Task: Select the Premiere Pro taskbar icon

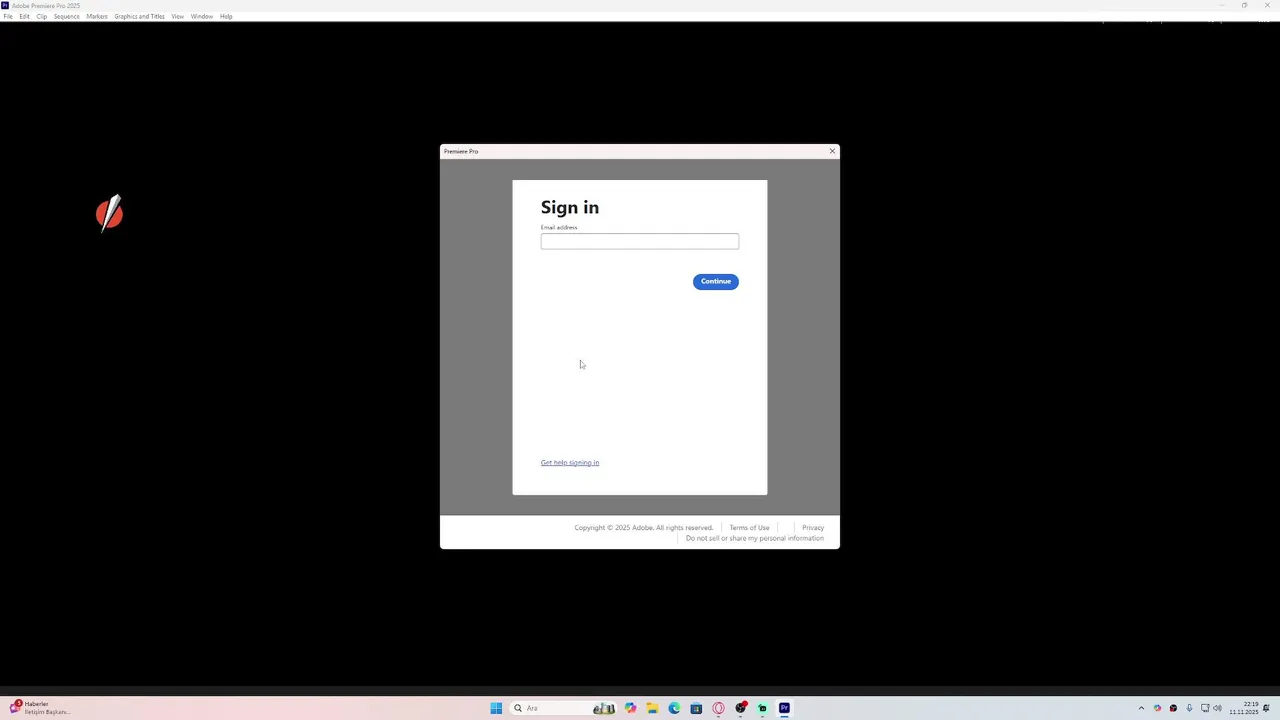Action: tap(784, 708)
